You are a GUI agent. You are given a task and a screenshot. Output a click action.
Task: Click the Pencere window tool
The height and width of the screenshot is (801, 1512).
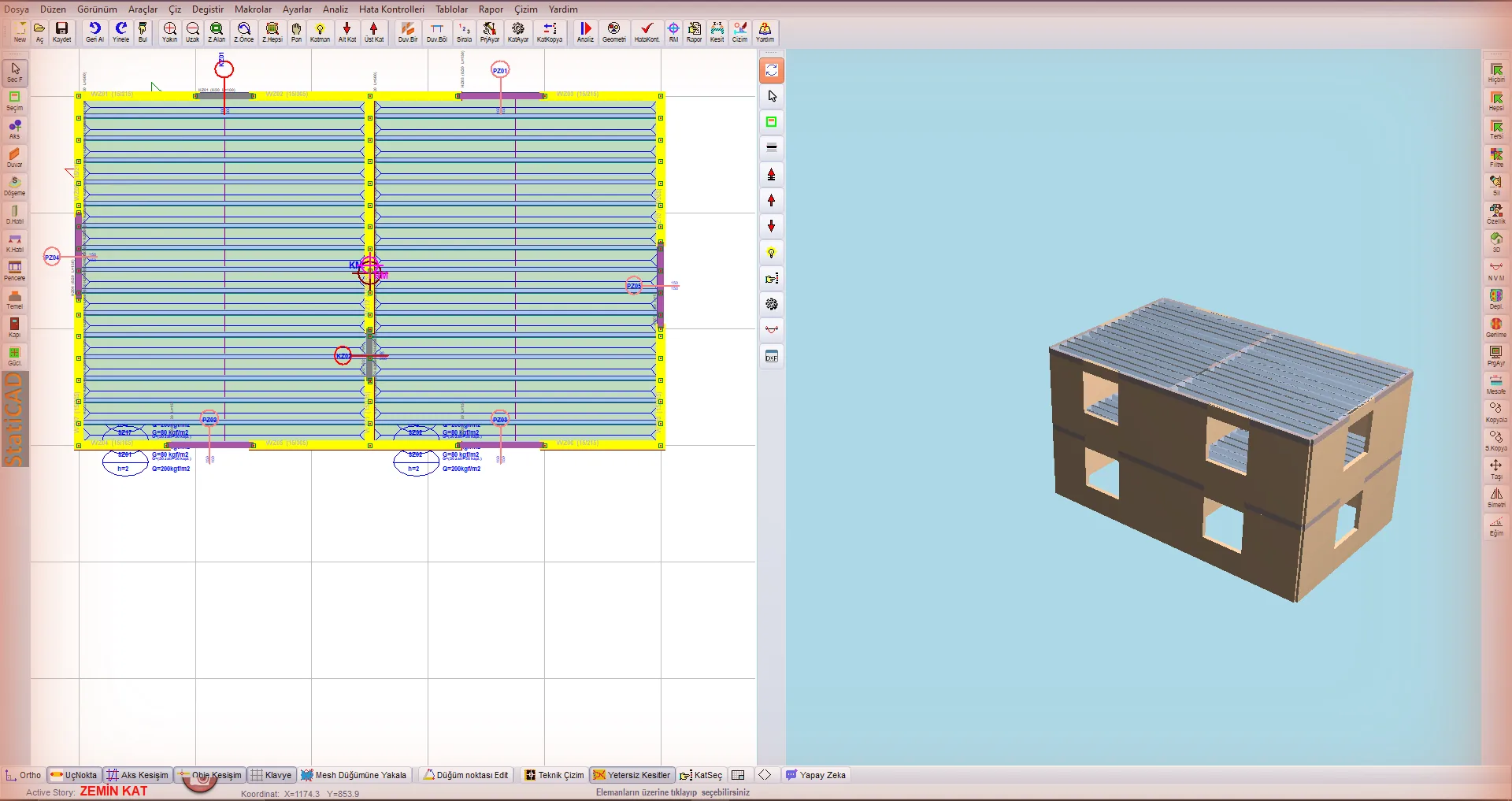coord(15,271)
